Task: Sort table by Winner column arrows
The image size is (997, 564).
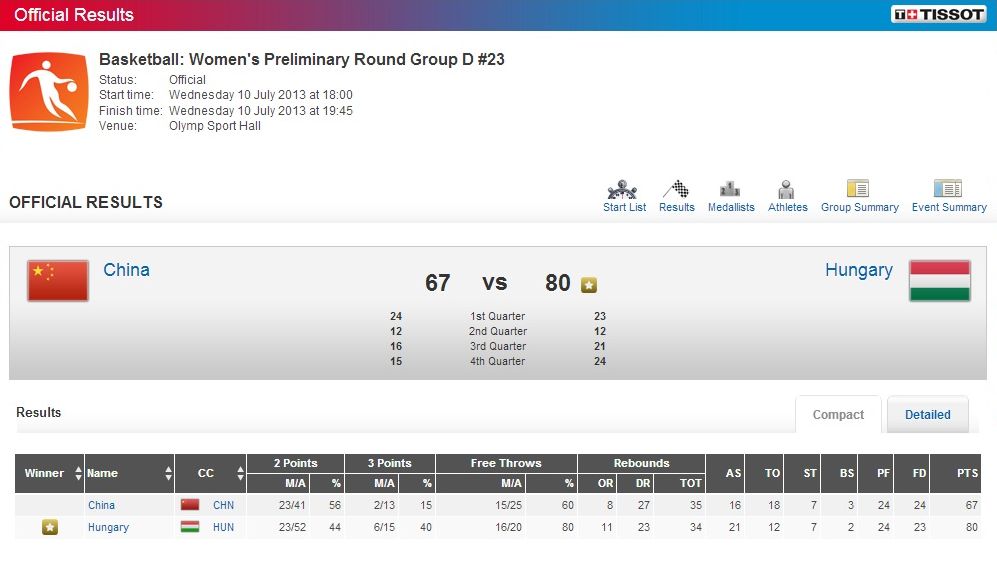Action: (x=78, y=473)
